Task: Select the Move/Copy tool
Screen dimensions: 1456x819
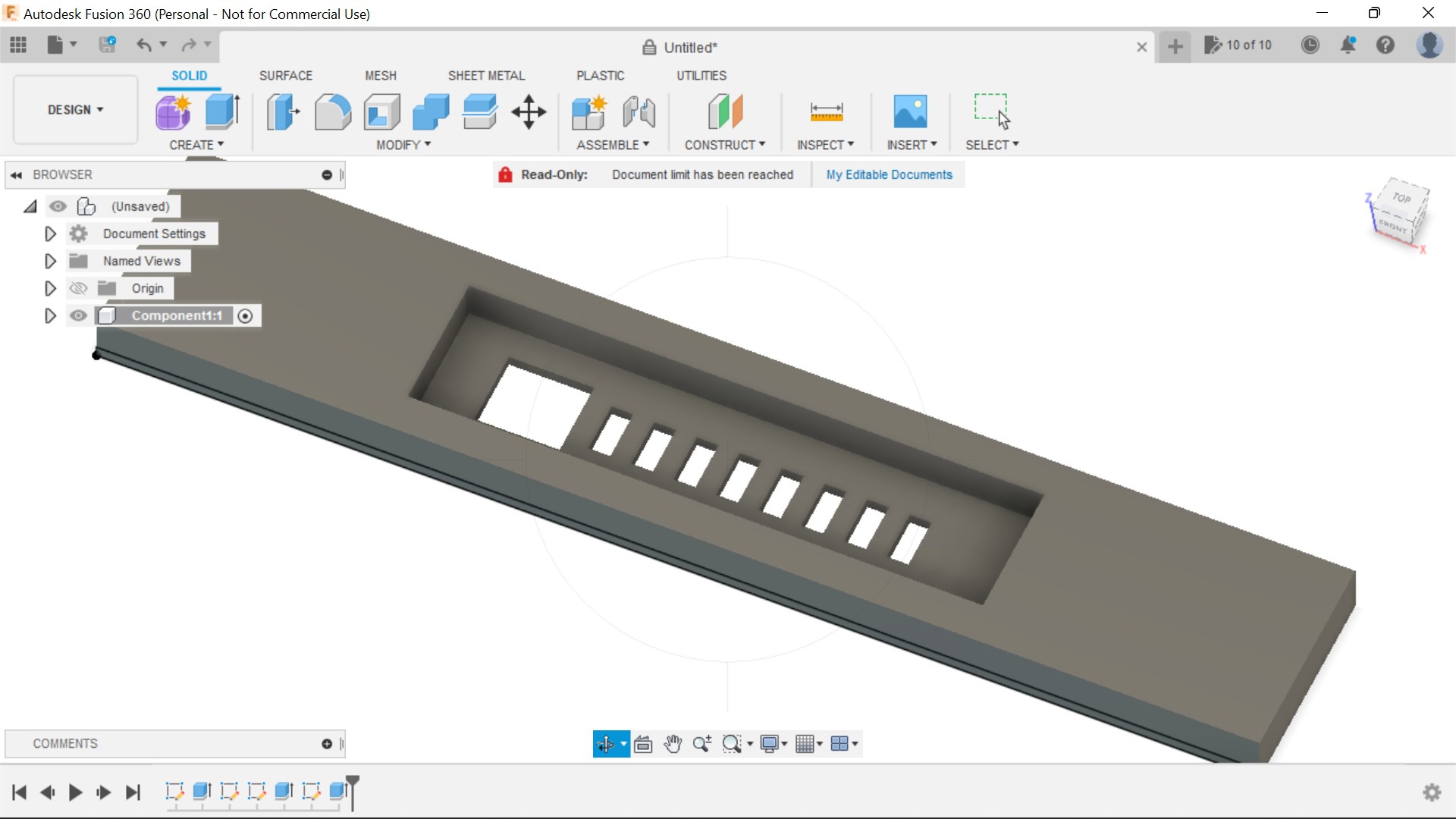Action: click(528, 112)
